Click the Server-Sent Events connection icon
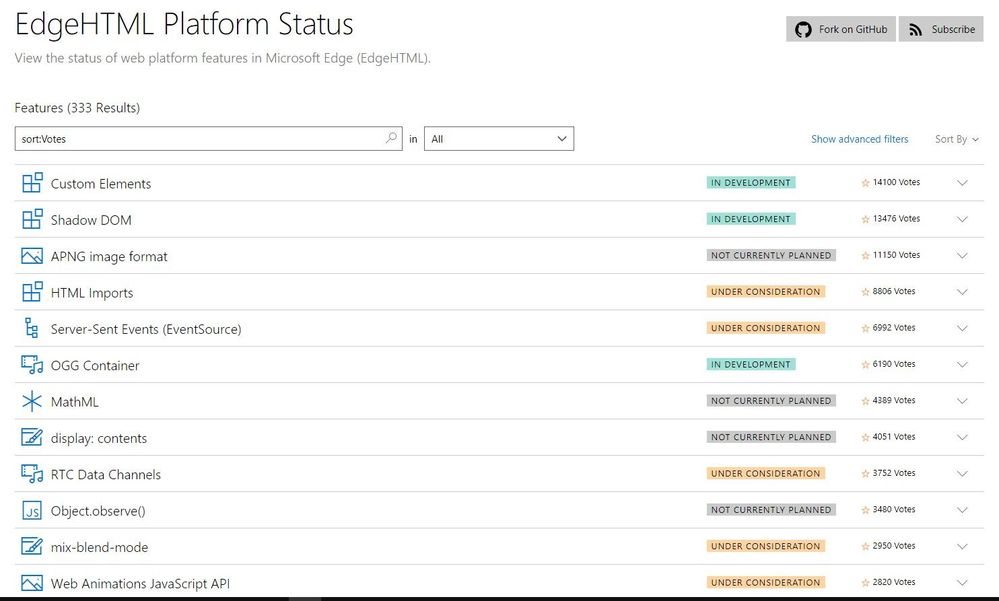The height and width of the screenshot is (601, 999). pos(32,328)
